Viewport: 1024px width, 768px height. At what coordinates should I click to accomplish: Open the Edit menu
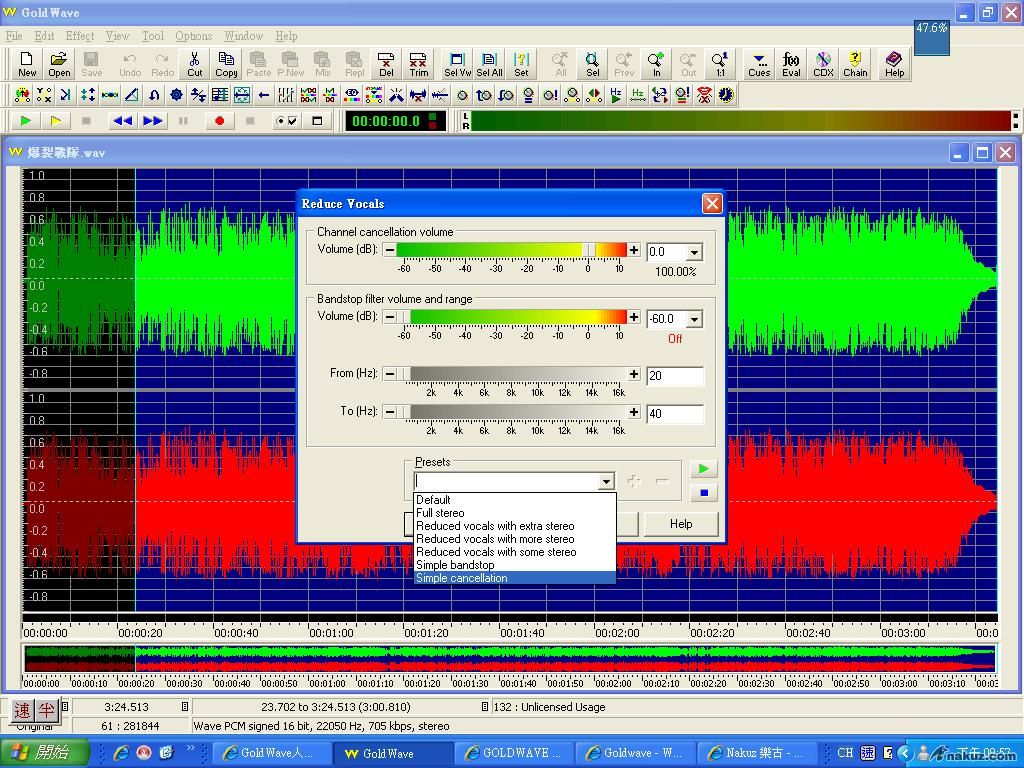[44, 36]
